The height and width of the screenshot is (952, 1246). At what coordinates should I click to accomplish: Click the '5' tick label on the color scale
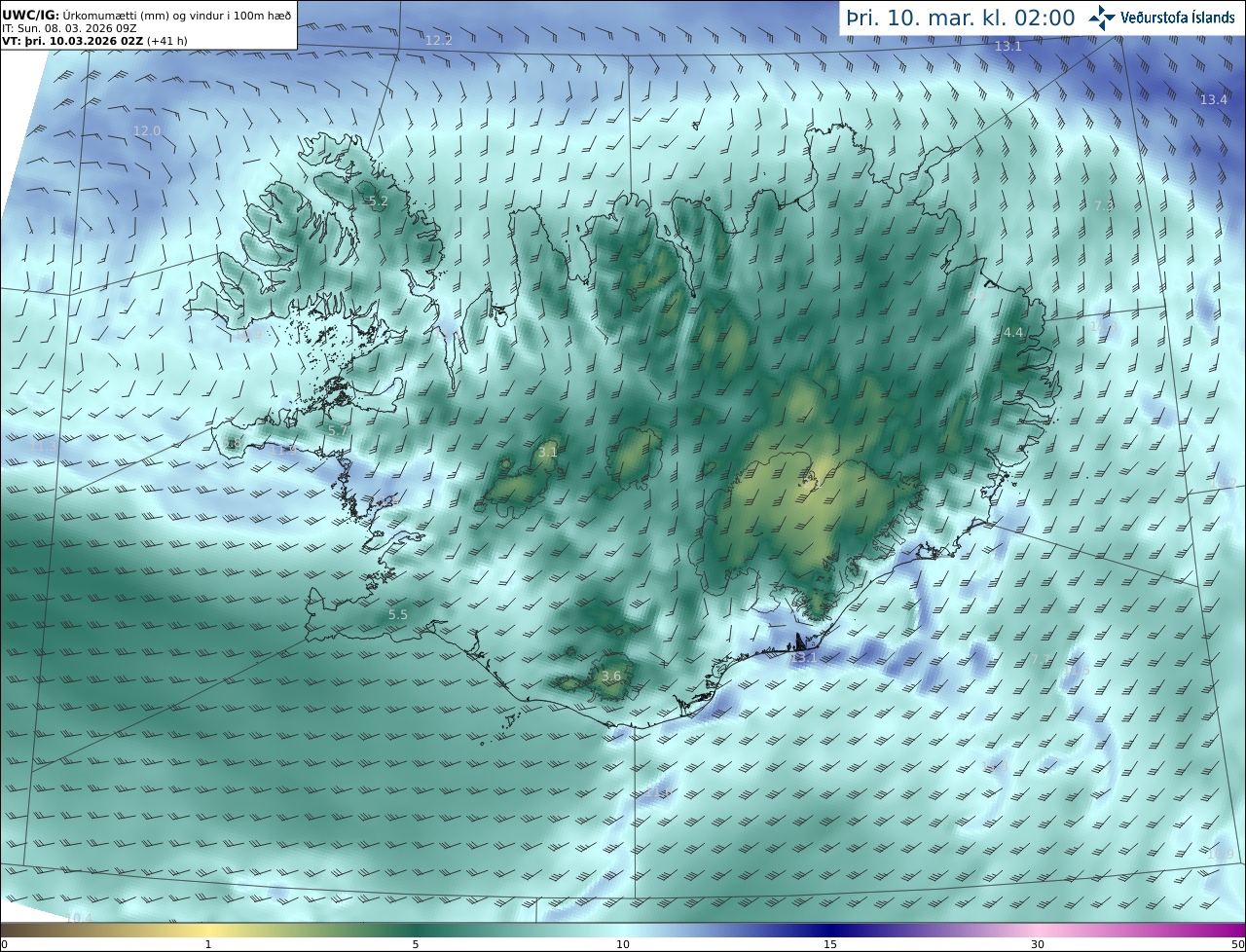tap(416, 944)
